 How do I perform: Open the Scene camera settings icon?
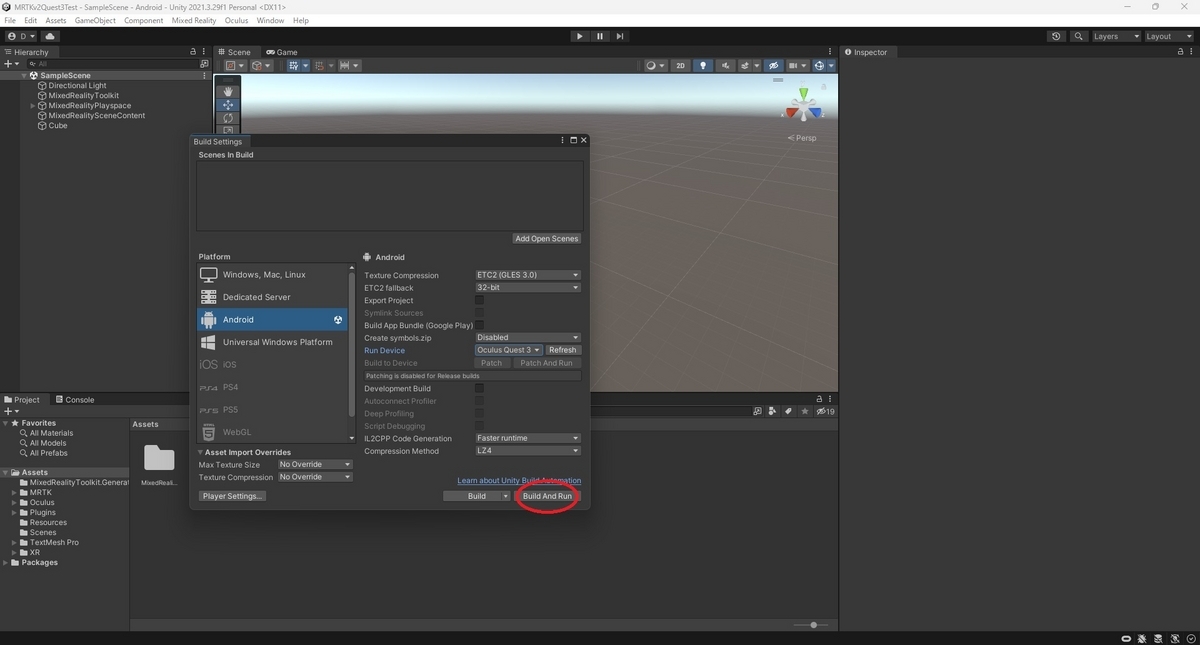click(x=797, y=66)
